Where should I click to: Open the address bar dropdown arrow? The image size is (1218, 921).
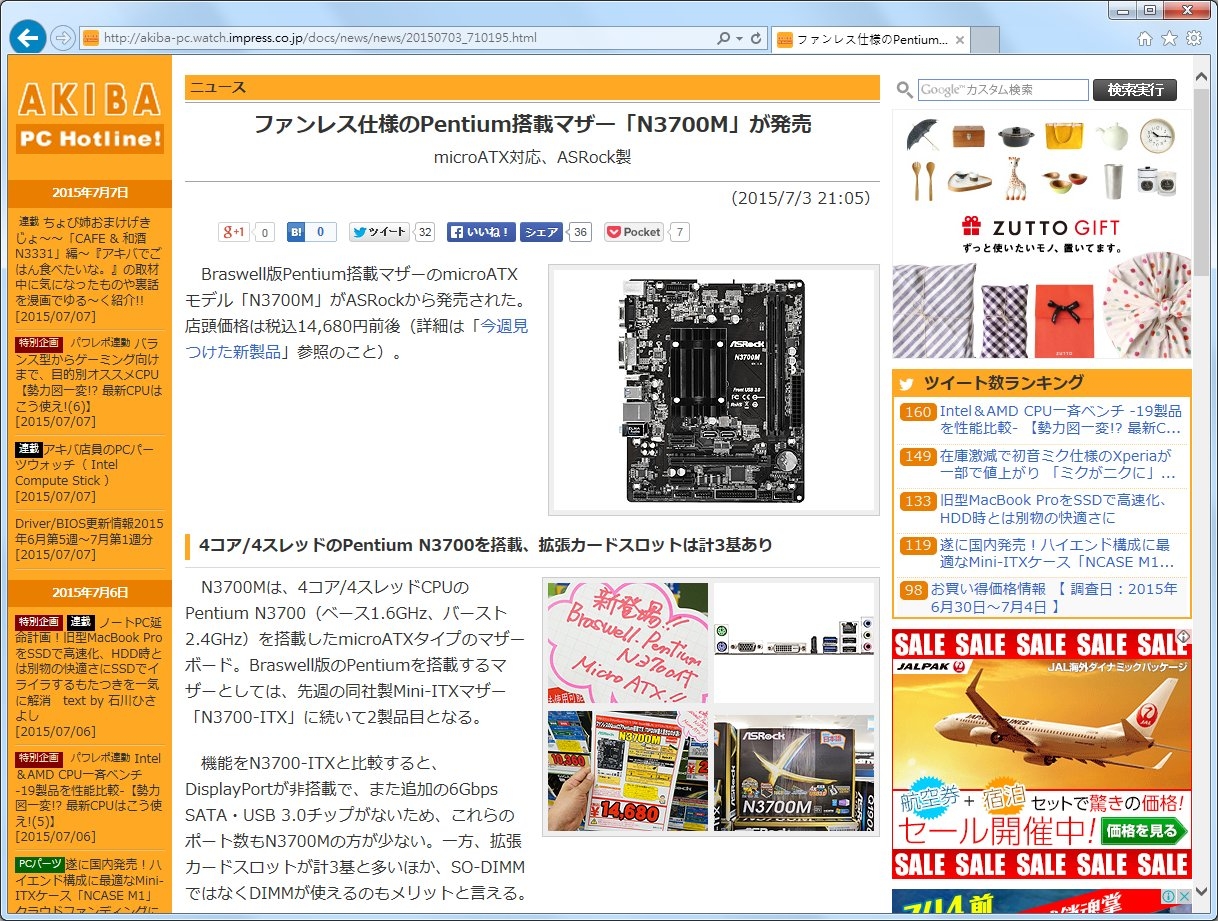pyautogui.click(x=739, y=38)
